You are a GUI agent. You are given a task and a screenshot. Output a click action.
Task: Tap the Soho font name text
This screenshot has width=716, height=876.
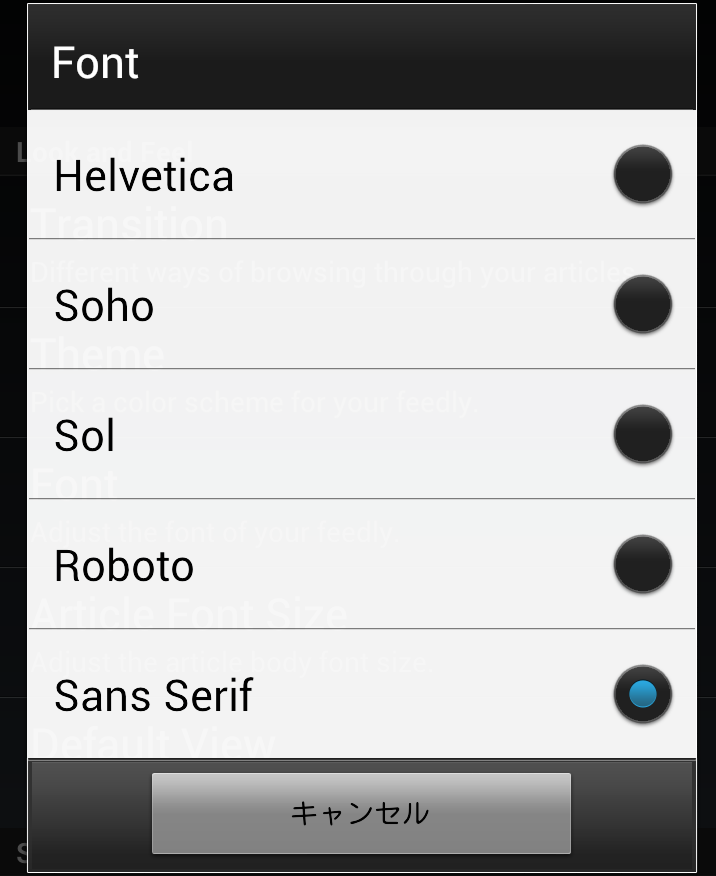pos(104,306)
